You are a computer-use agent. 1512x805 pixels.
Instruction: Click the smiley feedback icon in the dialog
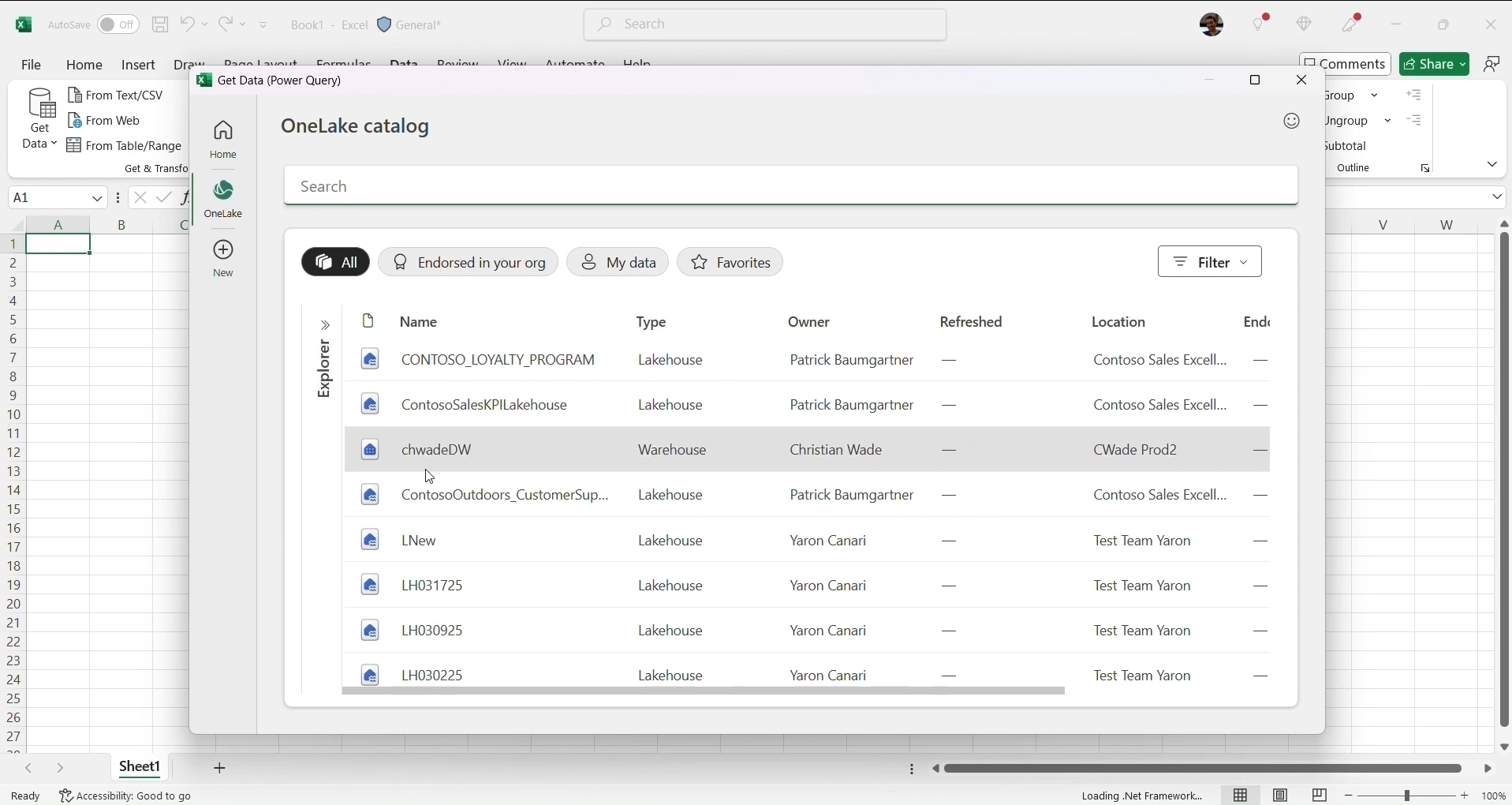tap(1291, 121)
